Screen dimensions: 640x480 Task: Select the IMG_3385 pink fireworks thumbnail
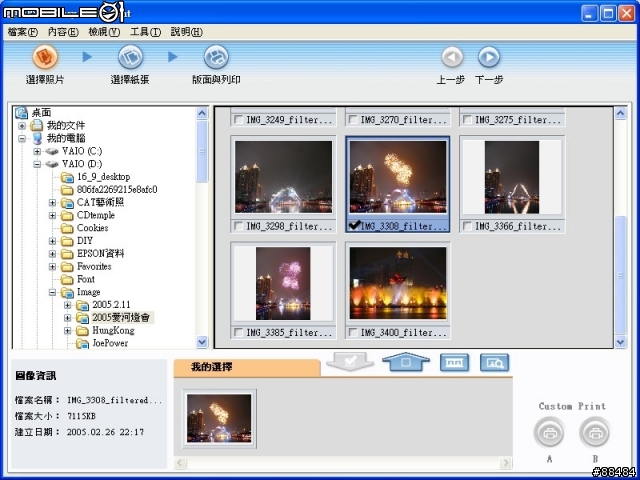pos(283,283)
